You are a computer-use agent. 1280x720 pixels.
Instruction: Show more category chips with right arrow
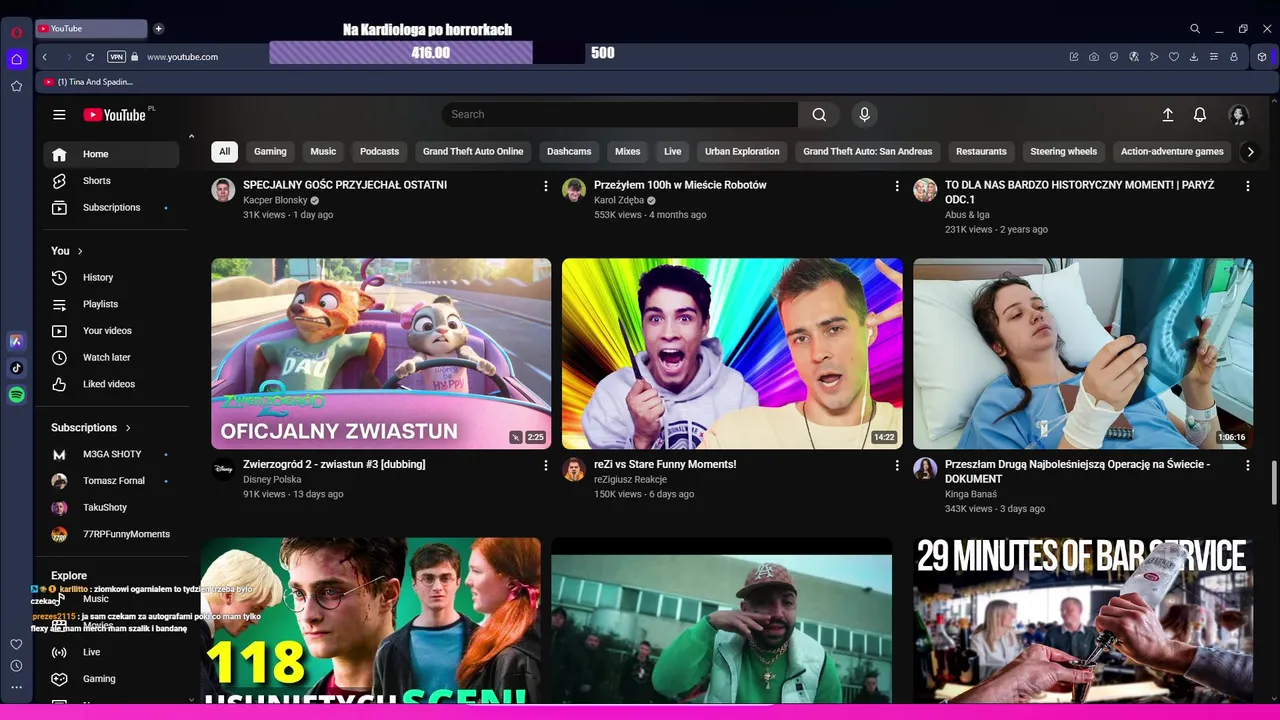click(x=1250, y=152)
